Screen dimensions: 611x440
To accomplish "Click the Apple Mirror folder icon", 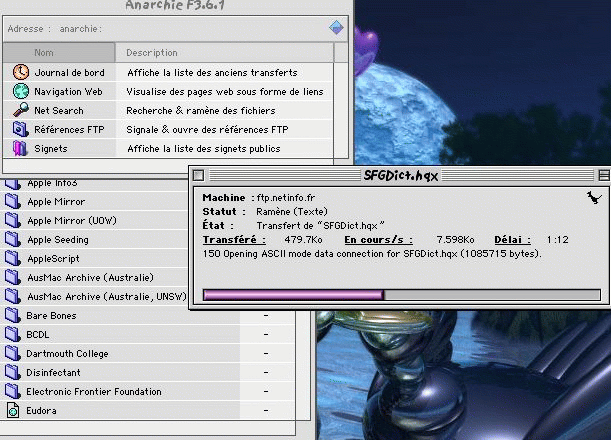I will (x=12, y=201).
